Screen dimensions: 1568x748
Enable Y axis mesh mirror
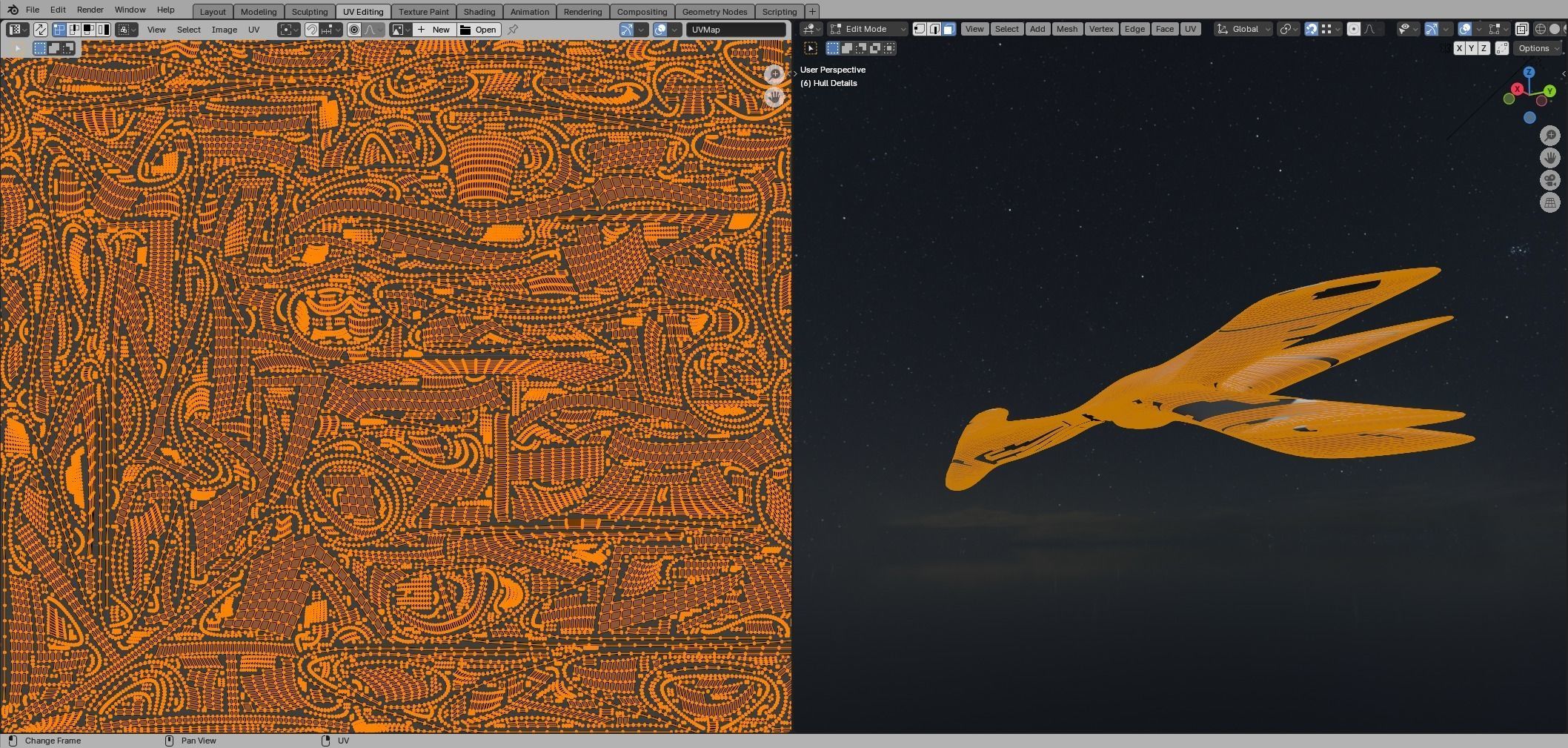pos(1472,48)
